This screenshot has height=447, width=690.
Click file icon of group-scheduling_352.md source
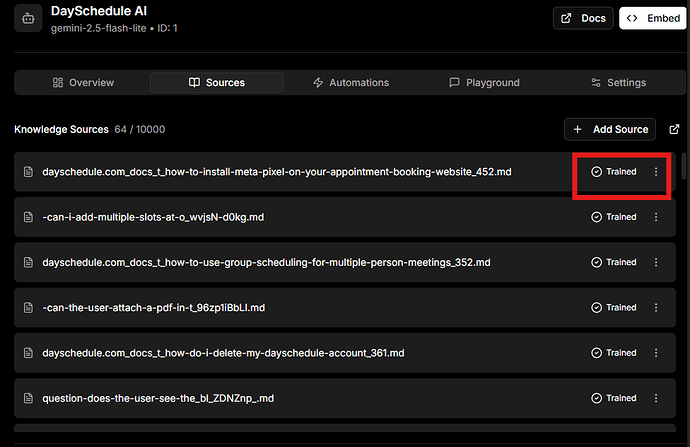coord(28,262)
